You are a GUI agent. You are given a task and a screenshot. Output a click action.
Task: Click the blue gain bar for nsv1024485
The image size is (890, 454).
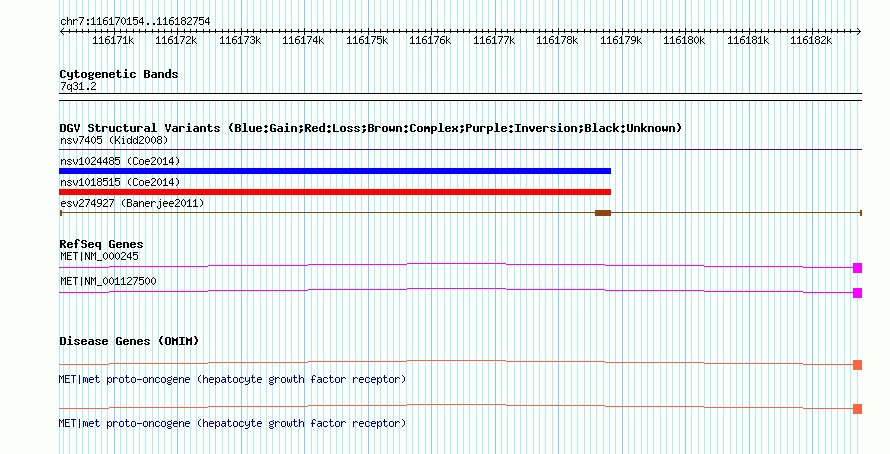pos(335,171)
